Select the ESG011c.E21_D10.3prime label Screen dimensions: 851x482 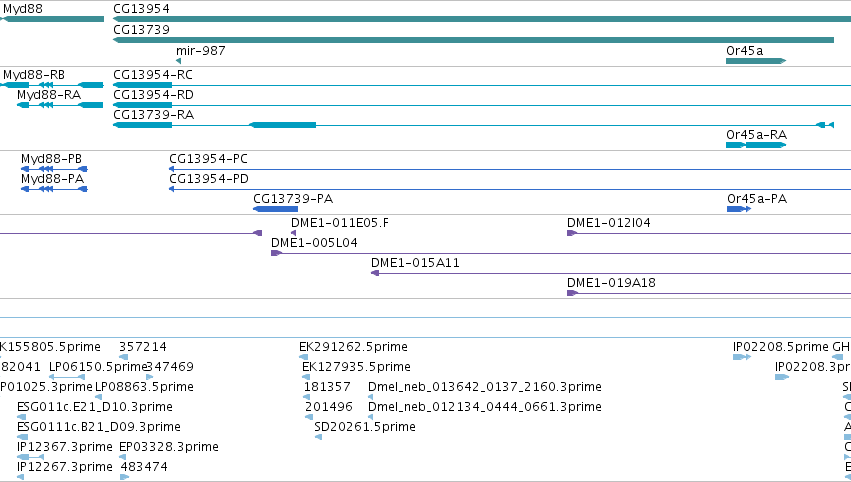click(95, 407)
